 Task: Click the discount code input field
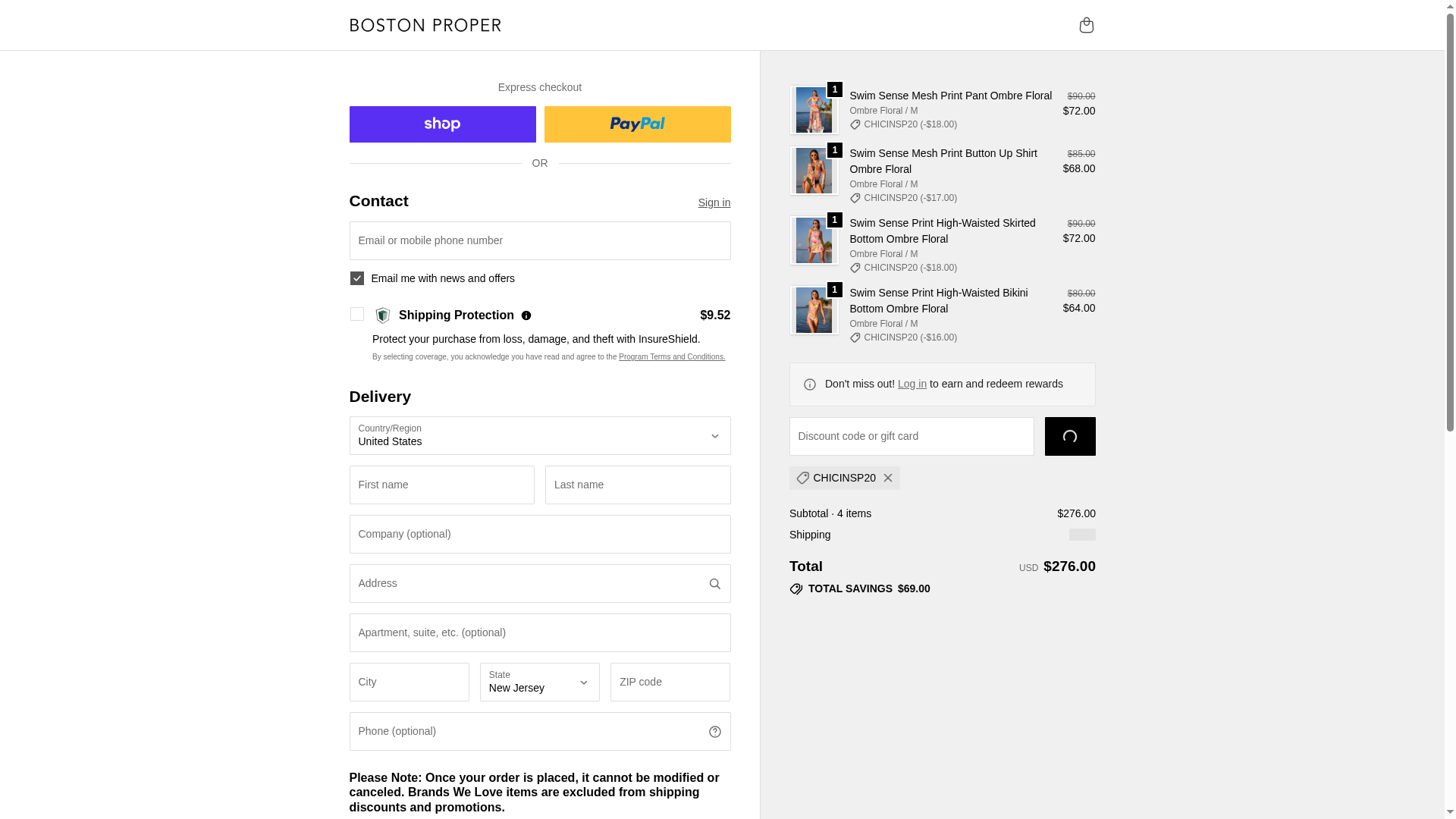pos(911,437)
